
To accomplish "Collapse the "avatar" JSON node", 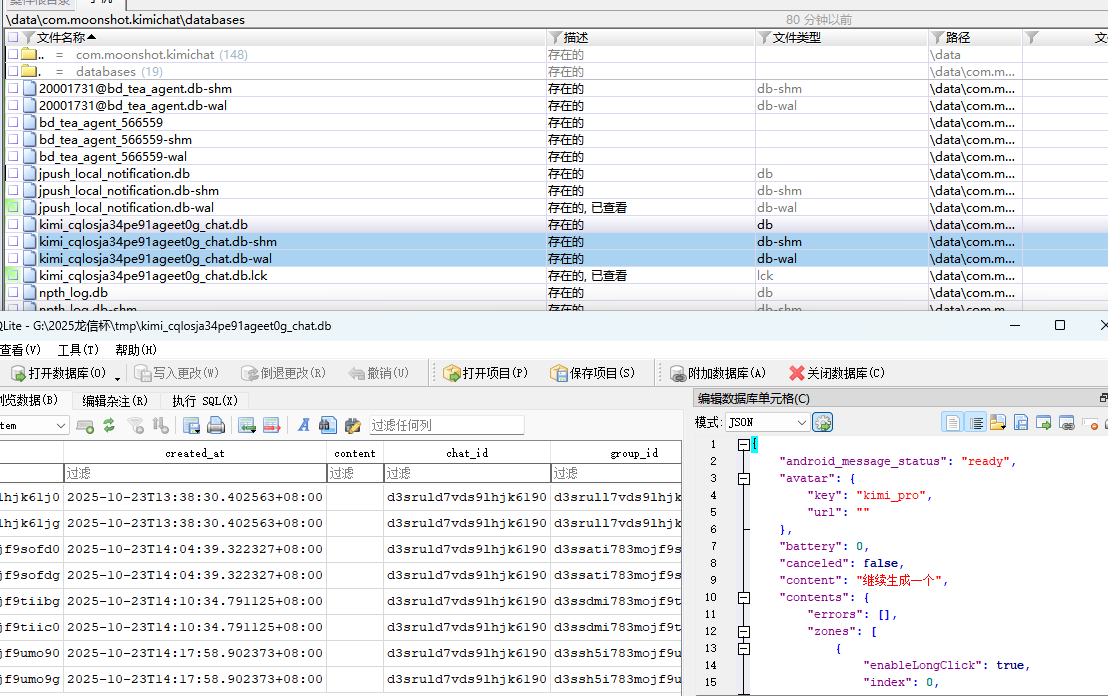I will [742, 479].
